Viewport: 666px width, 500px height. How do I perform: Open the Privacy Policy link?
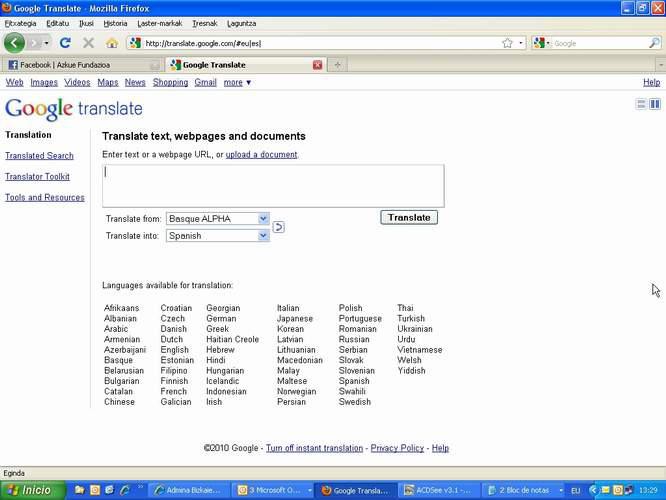[x=397, y=448]
